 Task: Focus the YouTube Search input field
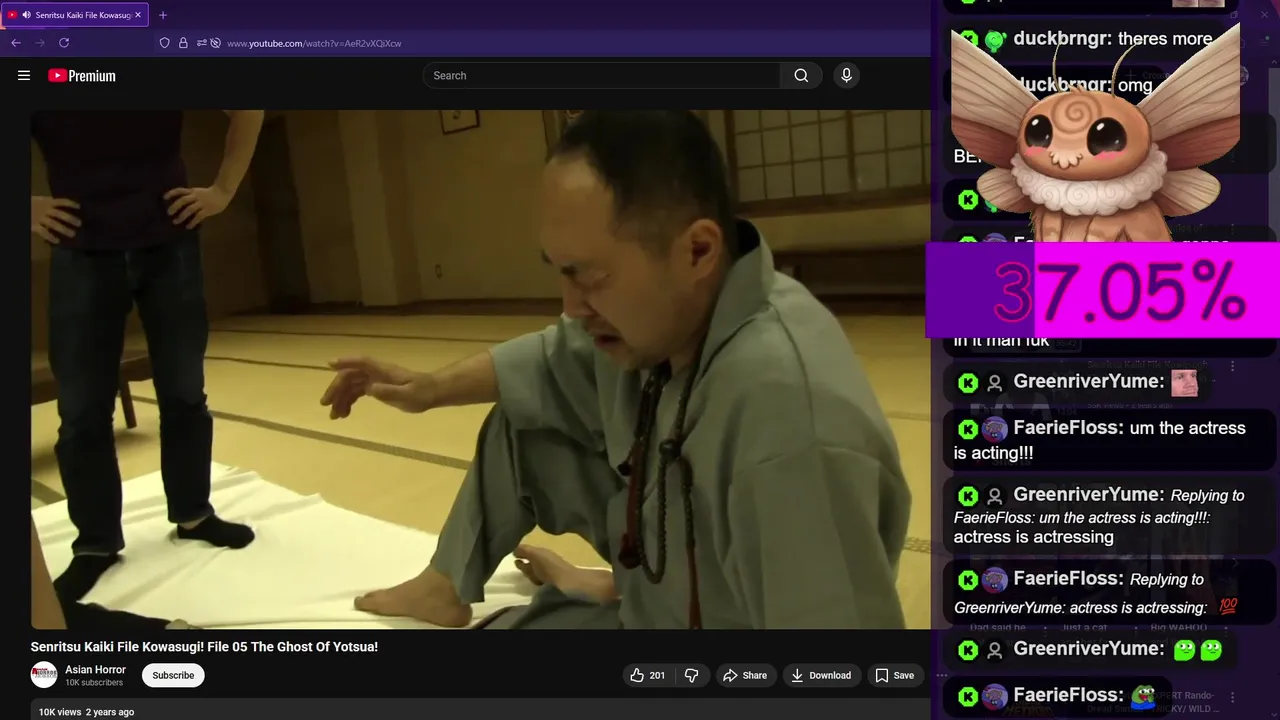point(603,75)
